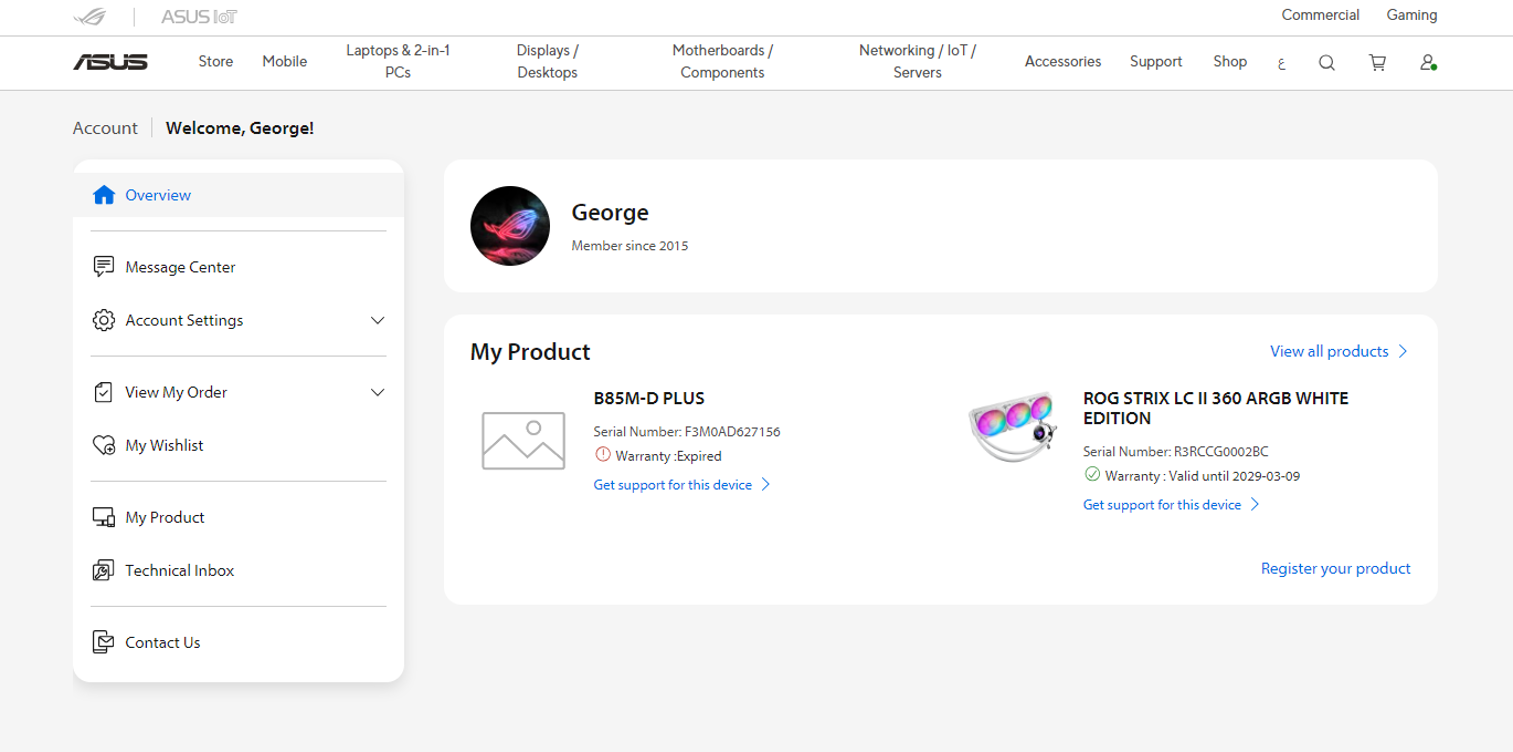Click George's profile avatar picture
This screenshot has height=752, width=1513.
pos(510,226)
